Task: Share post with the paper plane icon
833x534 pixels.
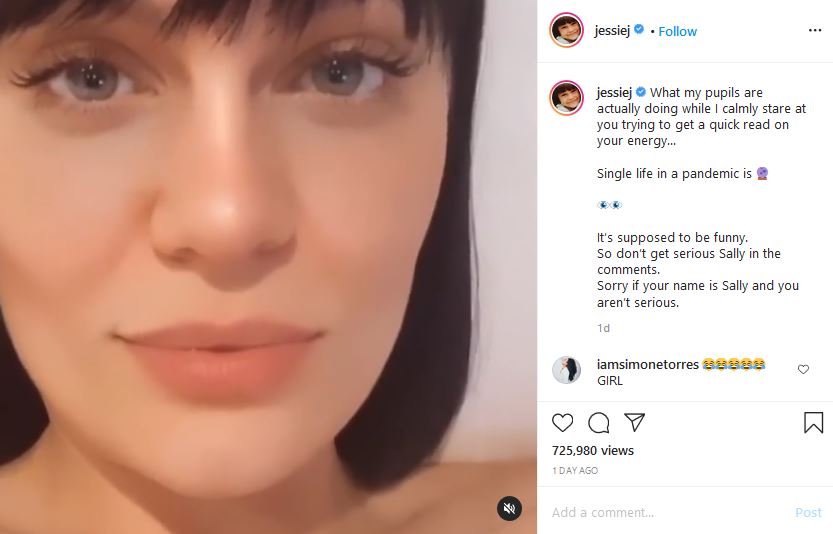Action: (x=634, y=422)
